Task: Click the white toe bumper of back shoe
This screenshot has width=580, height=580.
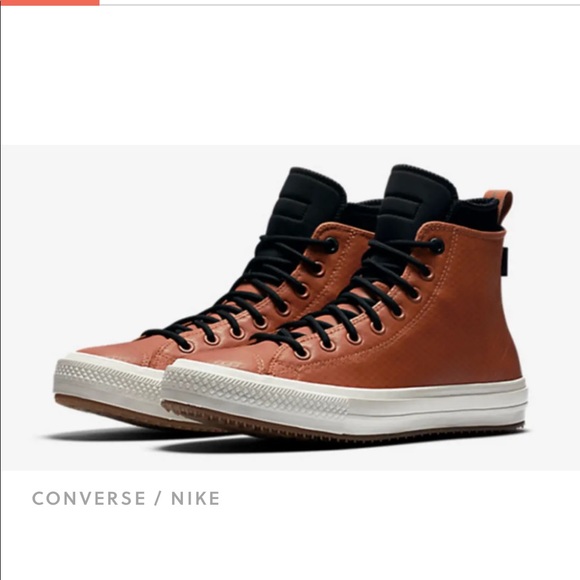Action: tap(109, 375)
